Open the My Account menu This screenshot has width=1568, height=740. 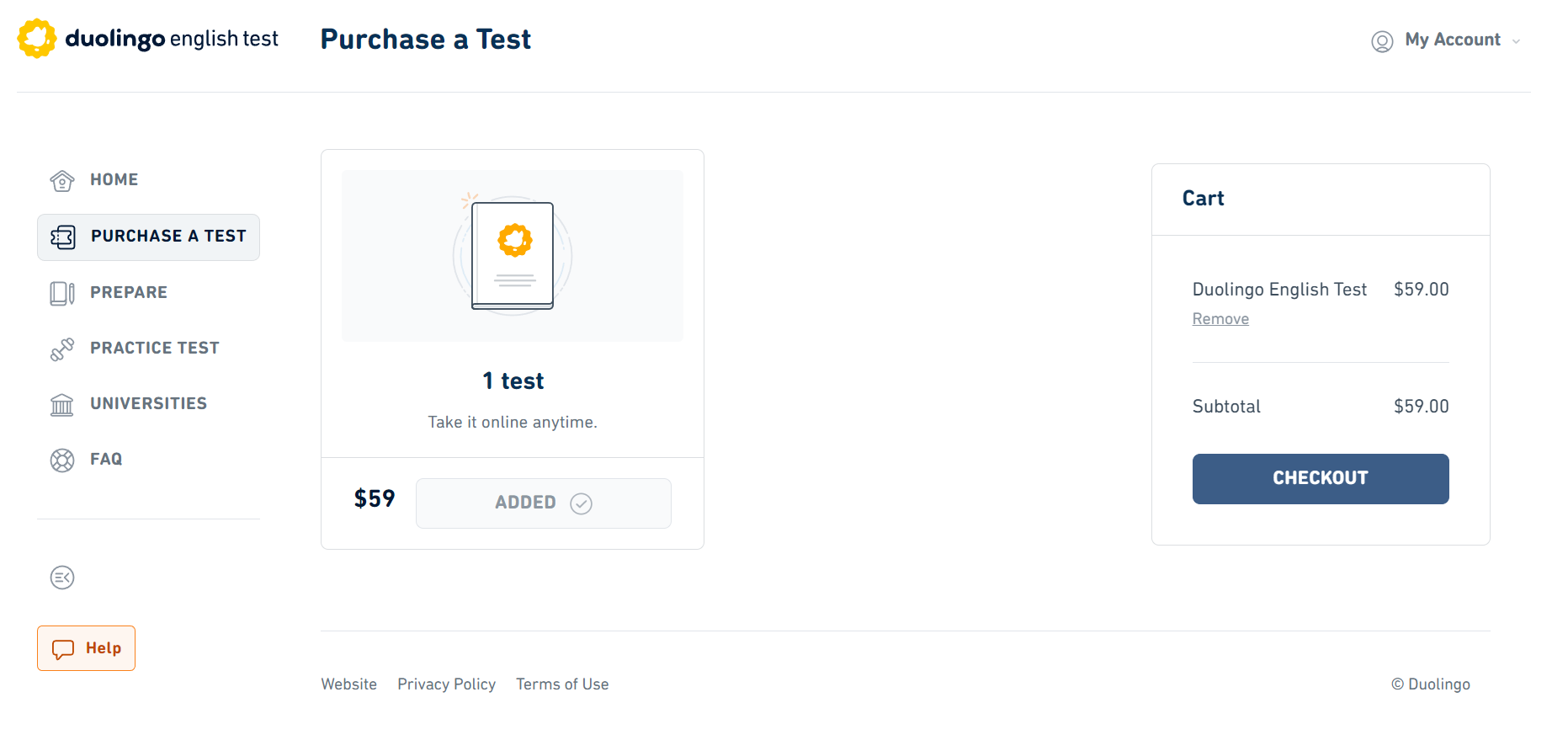pyautogui.click(x=1446, y=40)
